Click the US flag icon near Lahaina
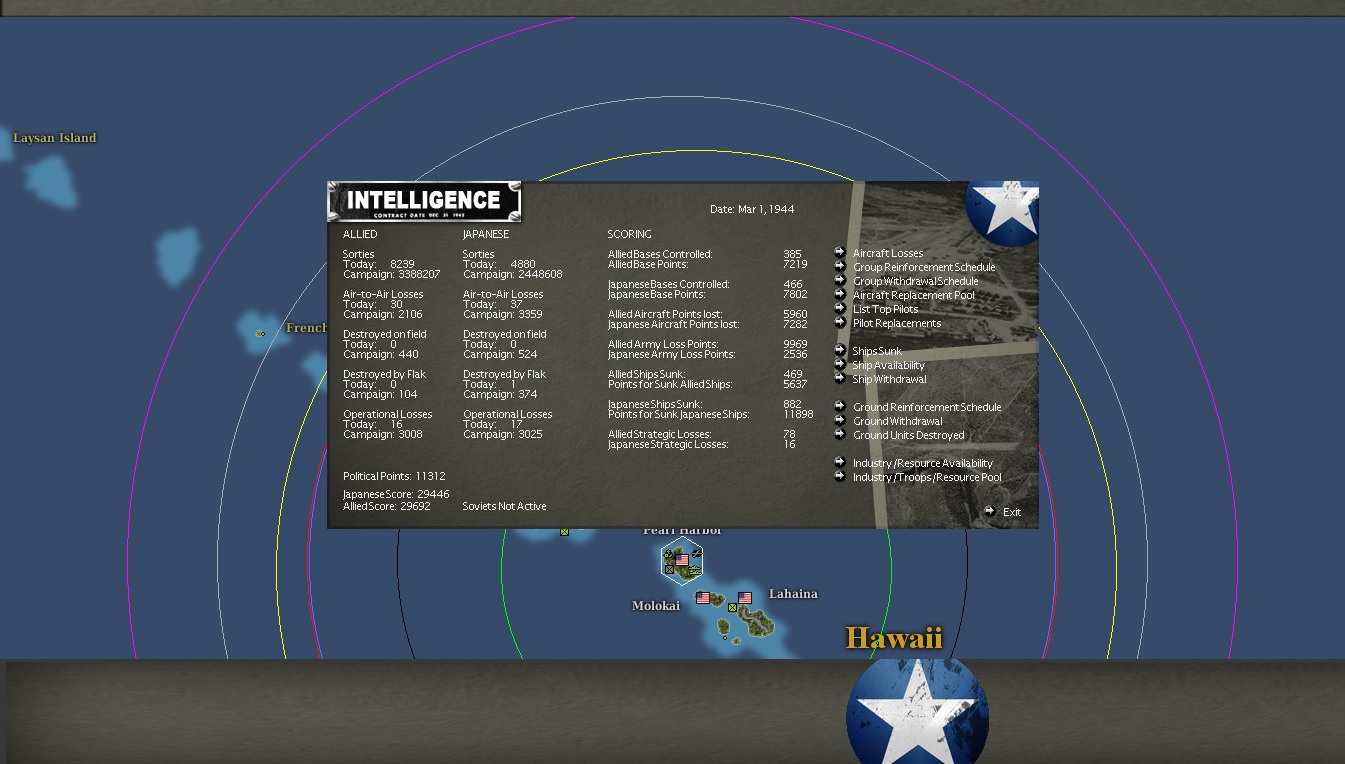Viewport: 1345px width, 764px height. (744, 598)
